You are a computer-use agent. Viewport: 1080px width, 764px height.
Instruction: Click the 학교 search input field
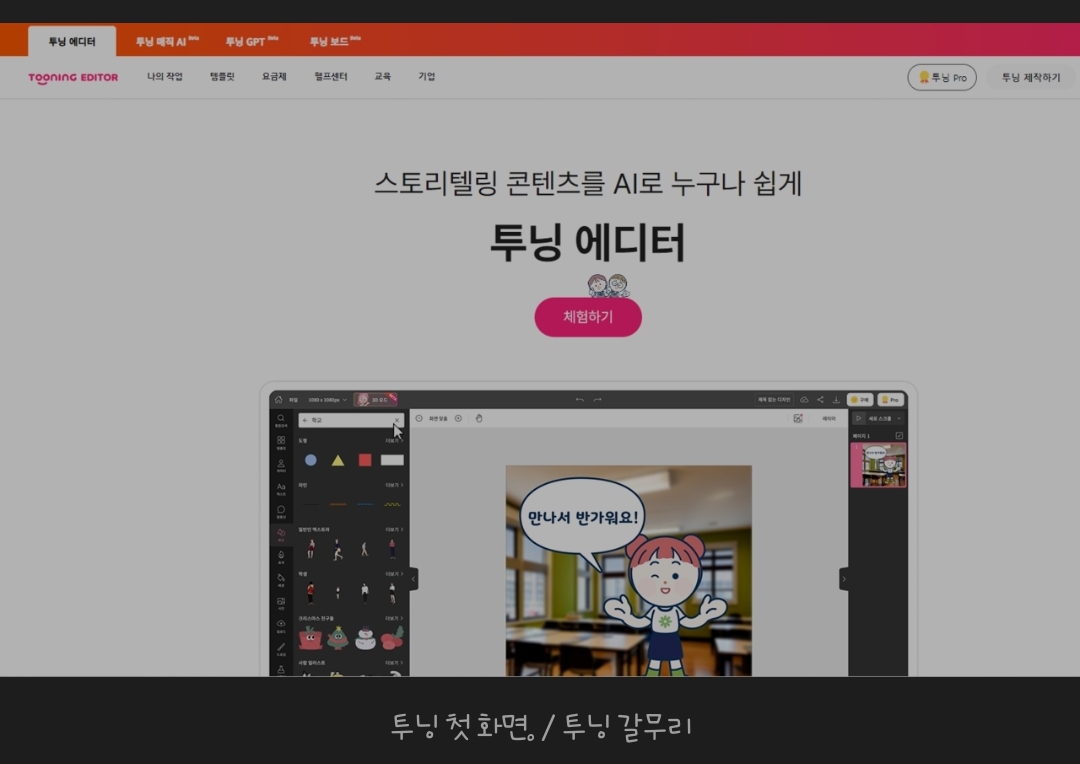coord(351,420)
